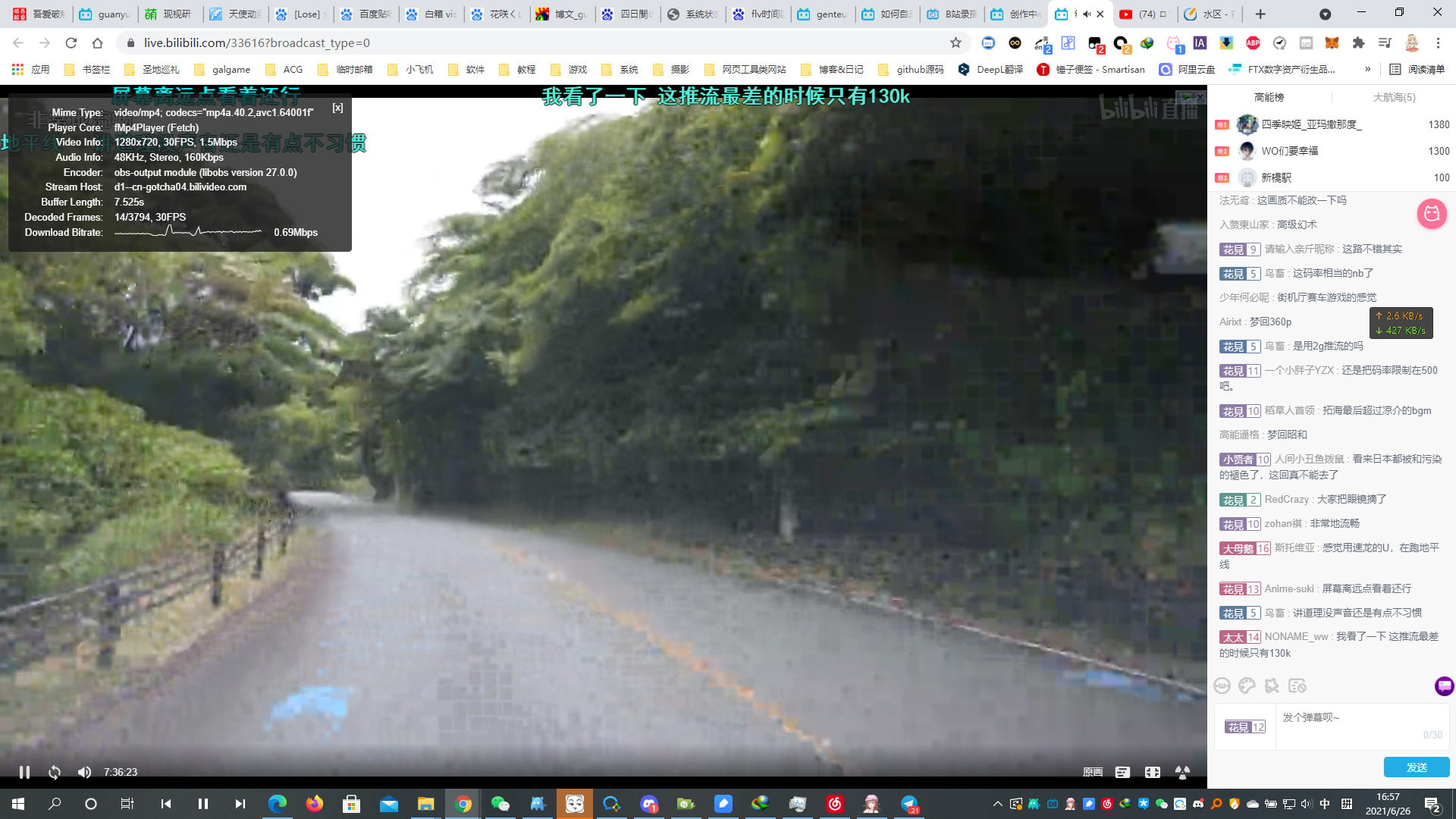Bookmark this page with star icon
This screenshot has height=819, width=1456.
click(x=955, y=42)
